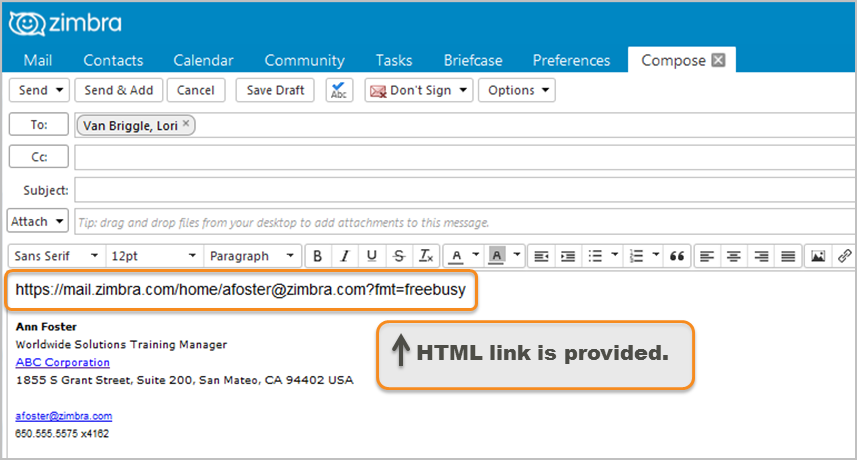This screenshot has width=857, height=460.
Task: Click the afoster@zimbra.com email link
Action: (63, 416)
